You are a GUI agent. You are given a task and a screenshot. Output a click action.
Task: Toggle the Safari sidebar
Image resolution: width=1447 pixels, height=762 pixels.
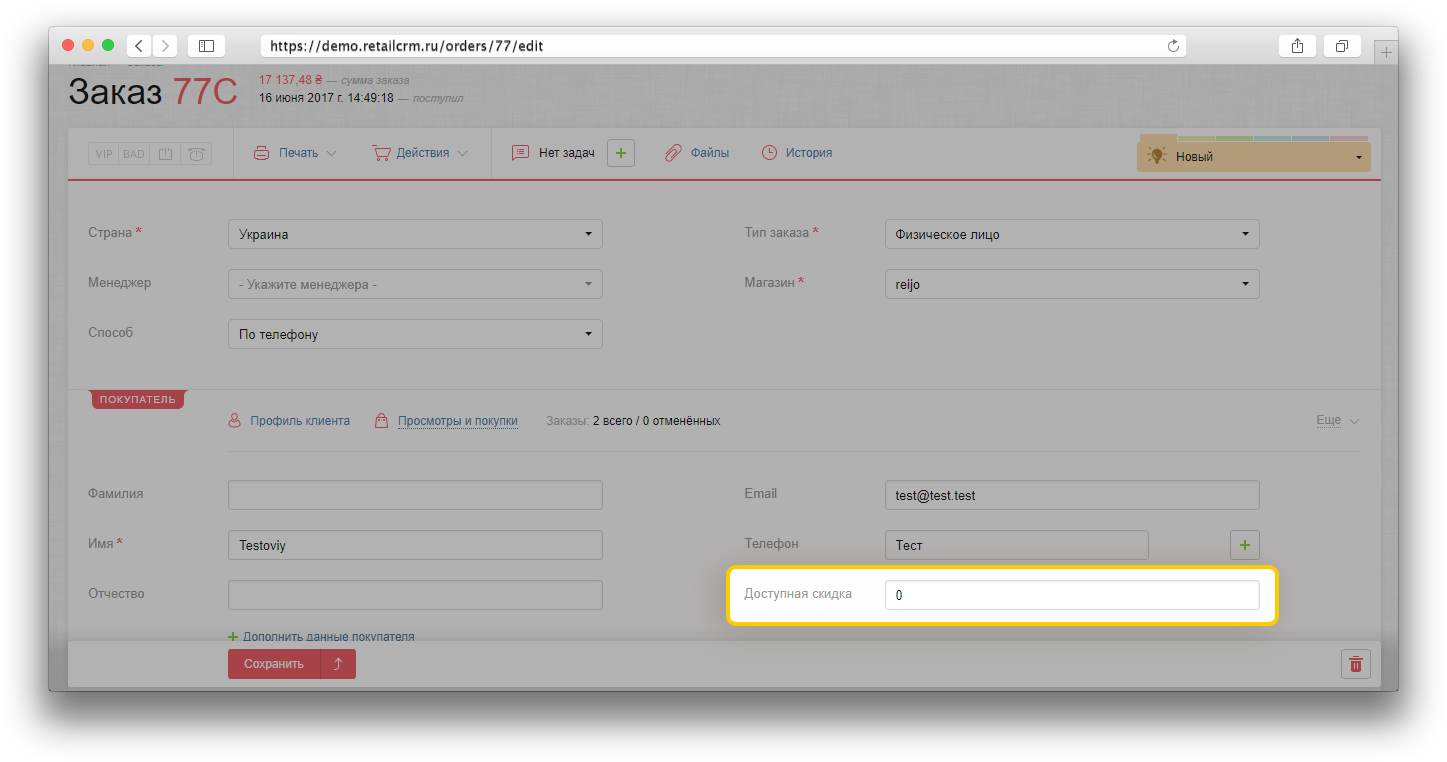click(206, 46)
